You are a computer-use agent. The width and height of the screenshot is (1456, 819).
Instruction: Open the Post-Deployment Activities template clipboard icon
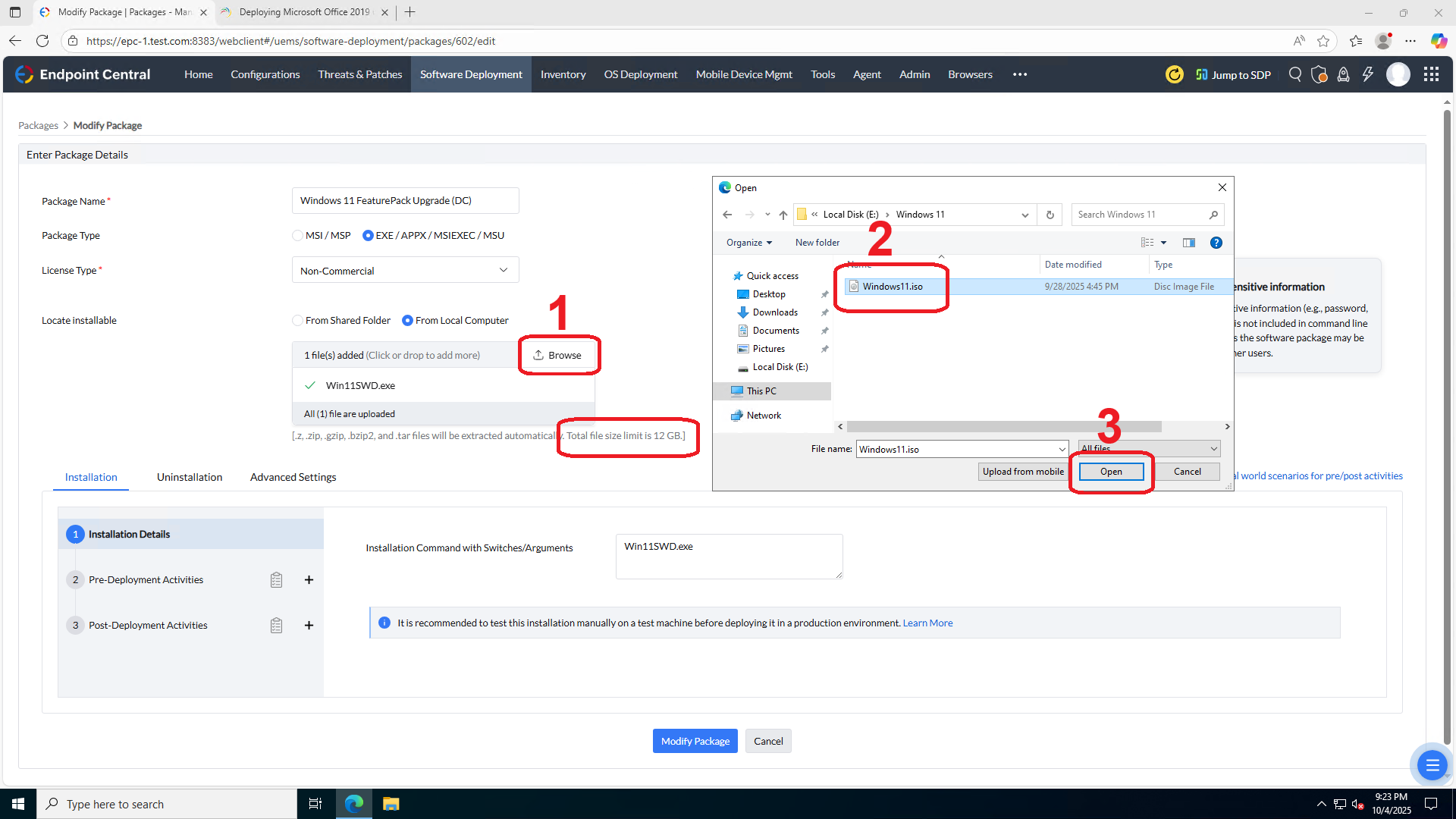point(276,626)
